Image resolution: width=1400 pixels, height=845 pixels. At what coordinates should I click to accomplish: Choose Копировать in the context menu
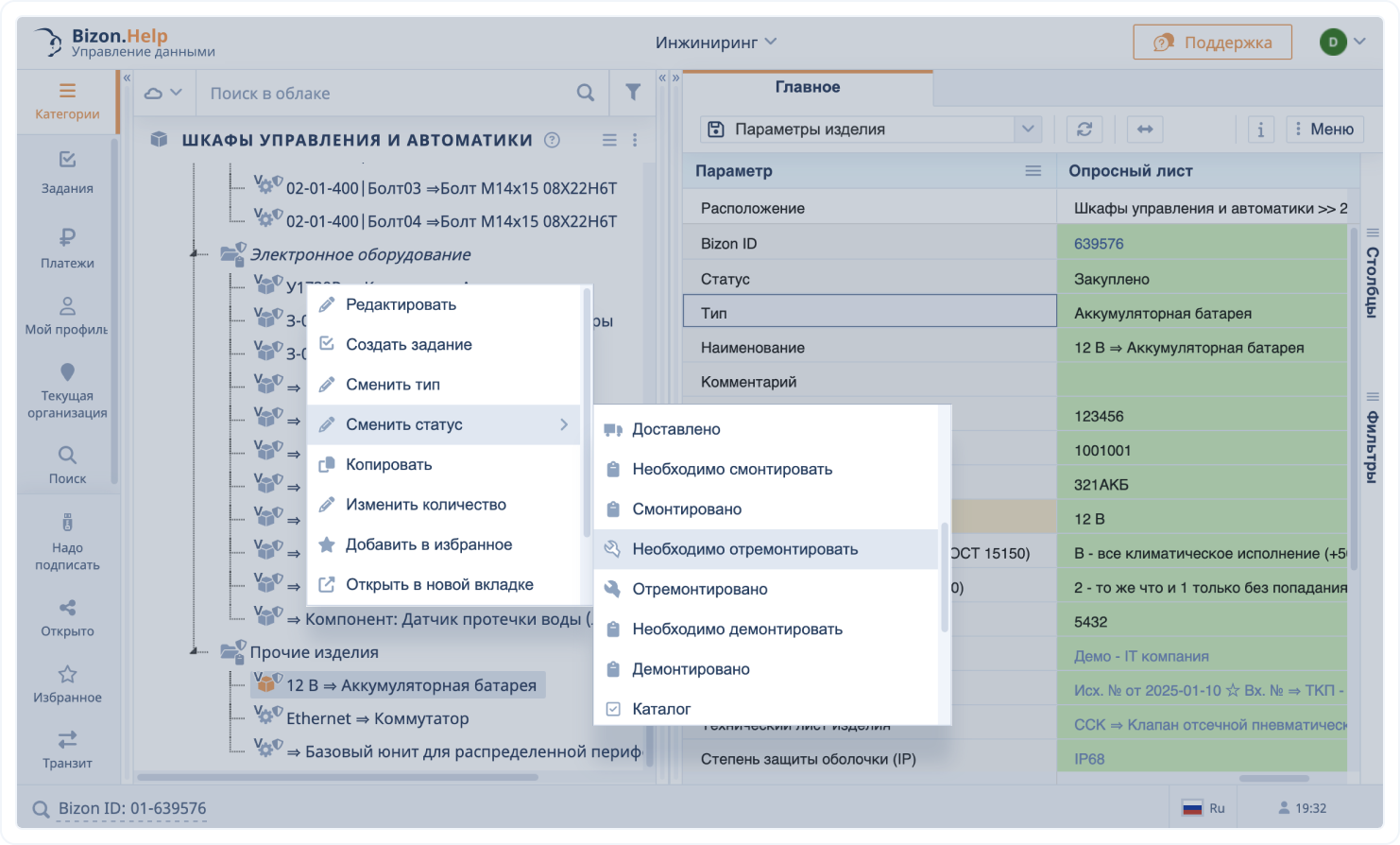click(x=390, y=464)
